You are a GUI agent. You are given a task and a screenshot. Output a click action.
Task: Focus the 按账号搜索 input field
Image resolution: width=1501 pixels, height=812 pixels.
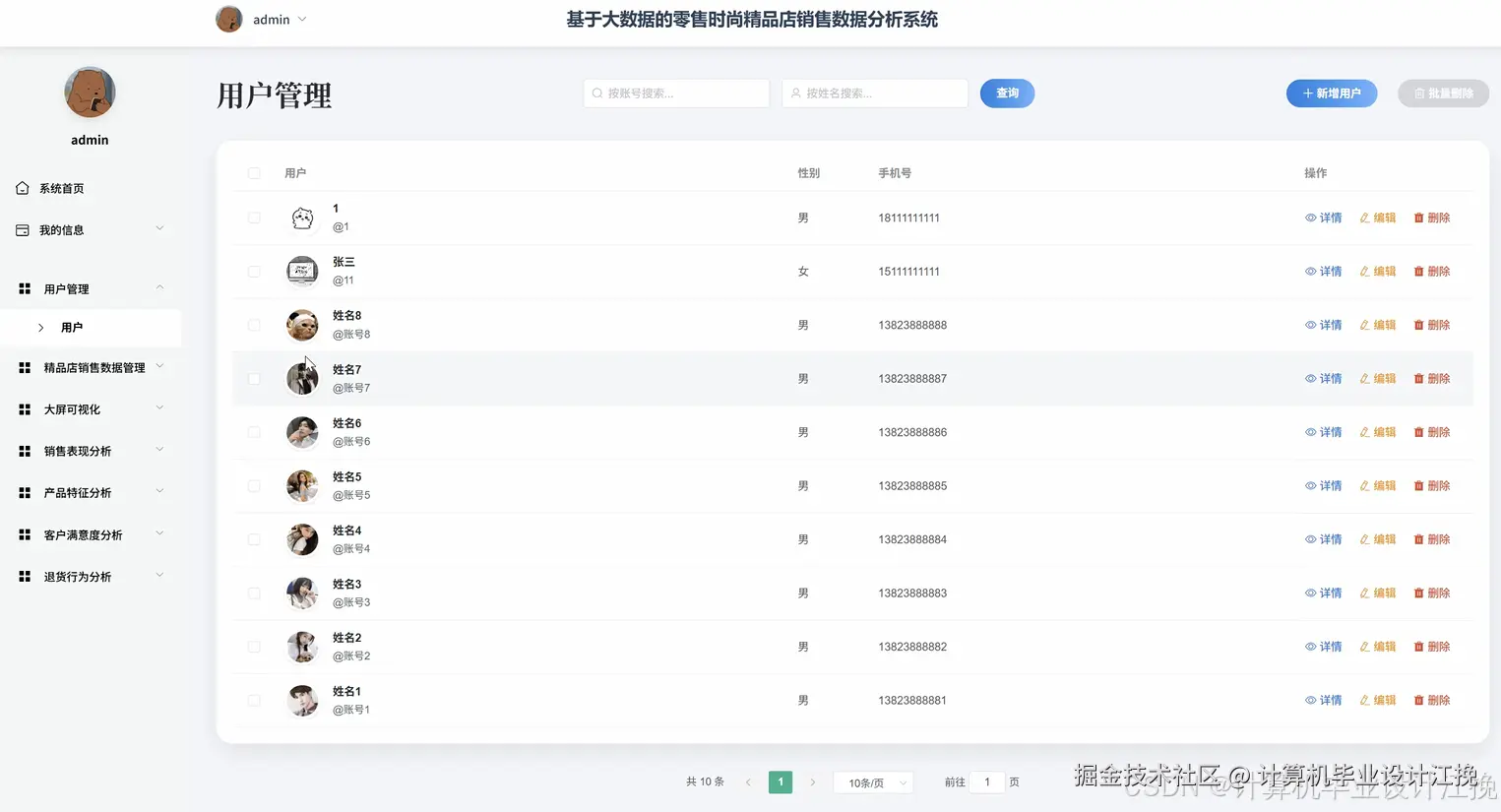pos(676,94)
